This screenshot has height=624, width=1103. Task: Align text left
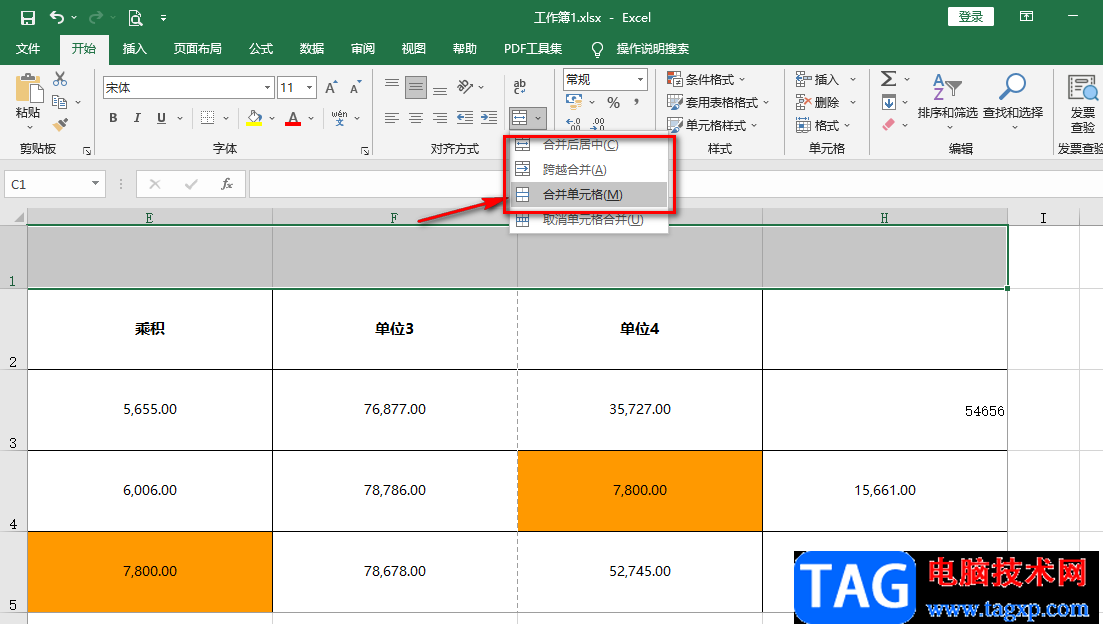(392, 117)
